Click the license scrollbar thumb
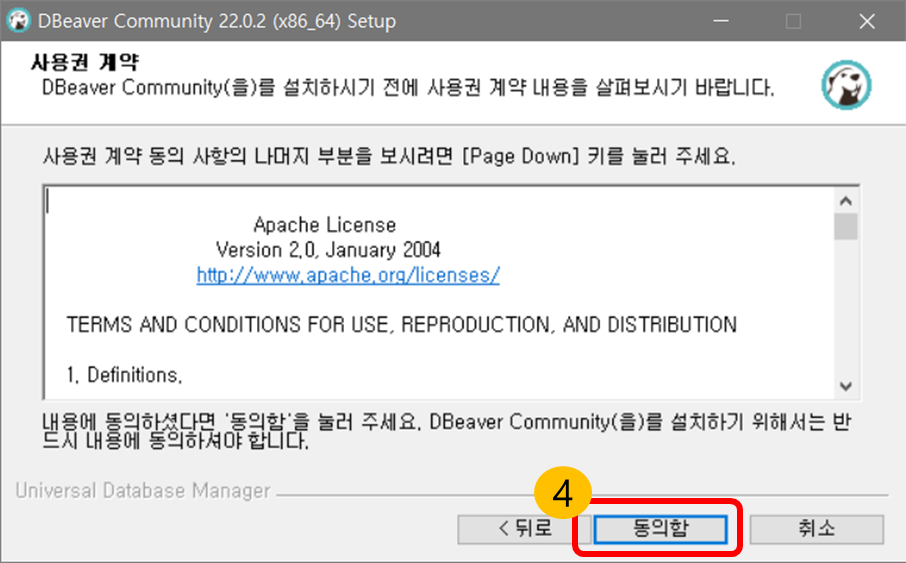This screenshot has width=906, height=563. pyautogui.click(x=846, y=226)
